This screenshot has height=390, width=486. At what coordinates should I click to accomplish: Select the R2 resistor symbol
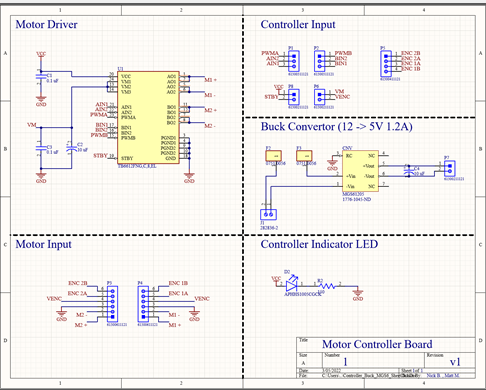[x=328, y=286]
